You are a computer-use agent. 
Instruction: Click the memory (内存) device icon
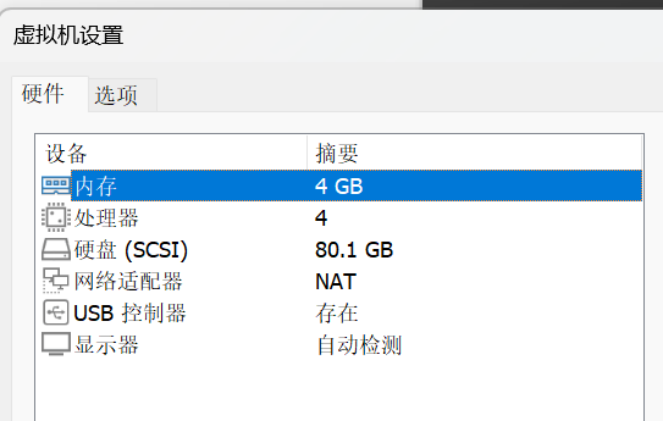pyautogui.click(x=56, y=185)
